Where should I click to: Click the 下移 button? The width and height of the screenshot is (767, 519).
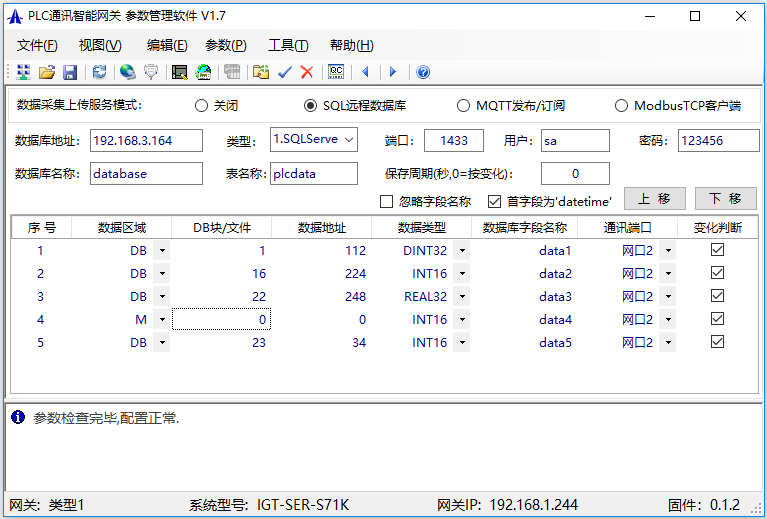pos(725,199)
